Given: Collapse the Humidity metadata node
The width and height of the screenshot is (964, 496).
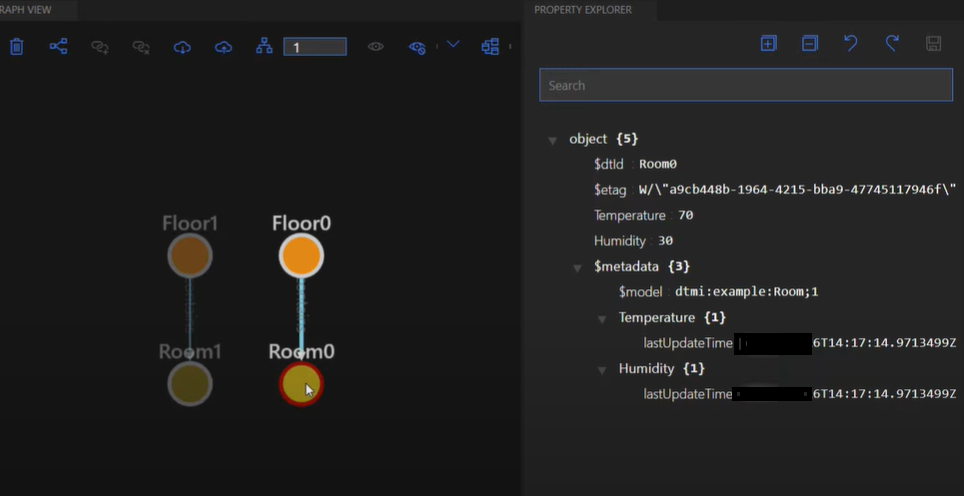Looking at the screenshot, I should (x=602, y=369).
